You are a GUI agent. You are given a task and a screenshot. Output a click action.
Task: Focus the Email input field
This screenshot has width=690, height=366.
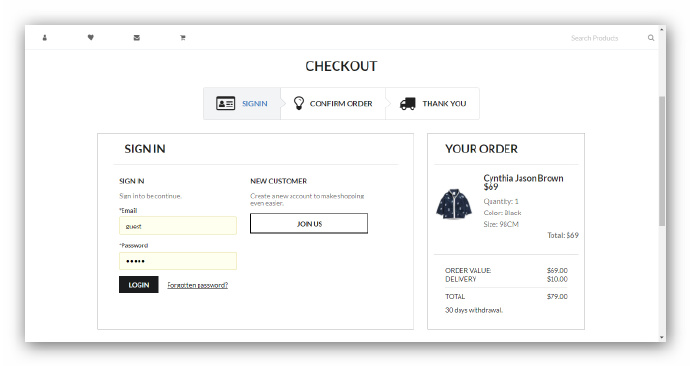click(x=178, y=226)
